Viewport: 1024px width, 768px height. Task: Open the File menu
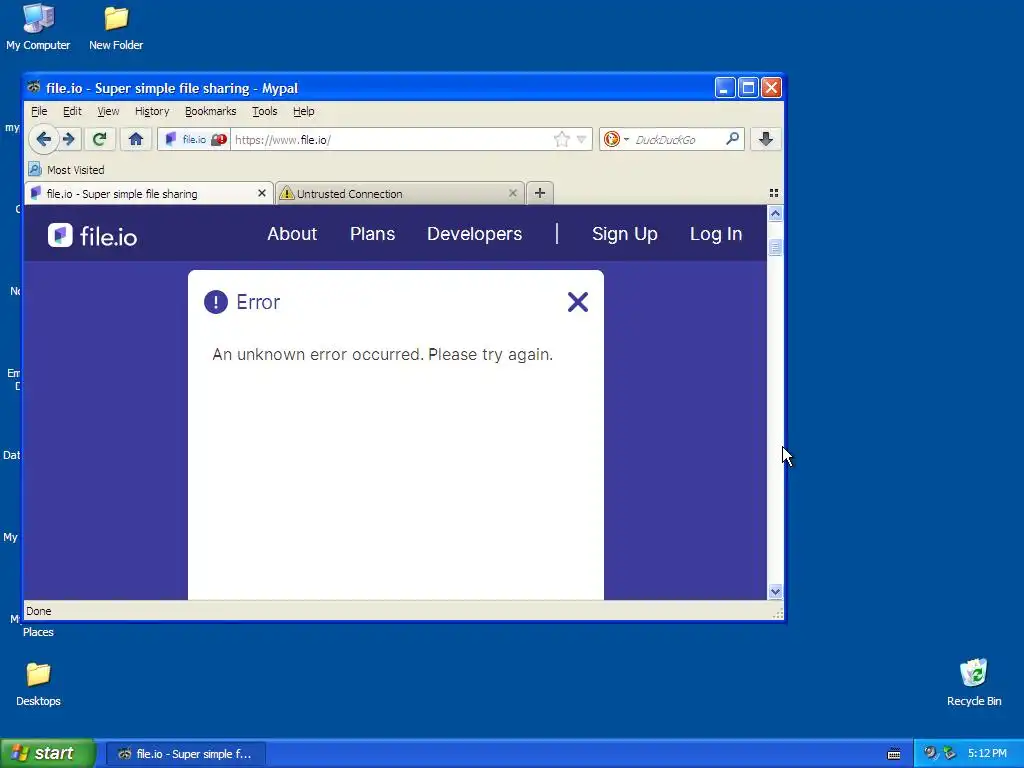pyautogui.click(x=39, y=111)
